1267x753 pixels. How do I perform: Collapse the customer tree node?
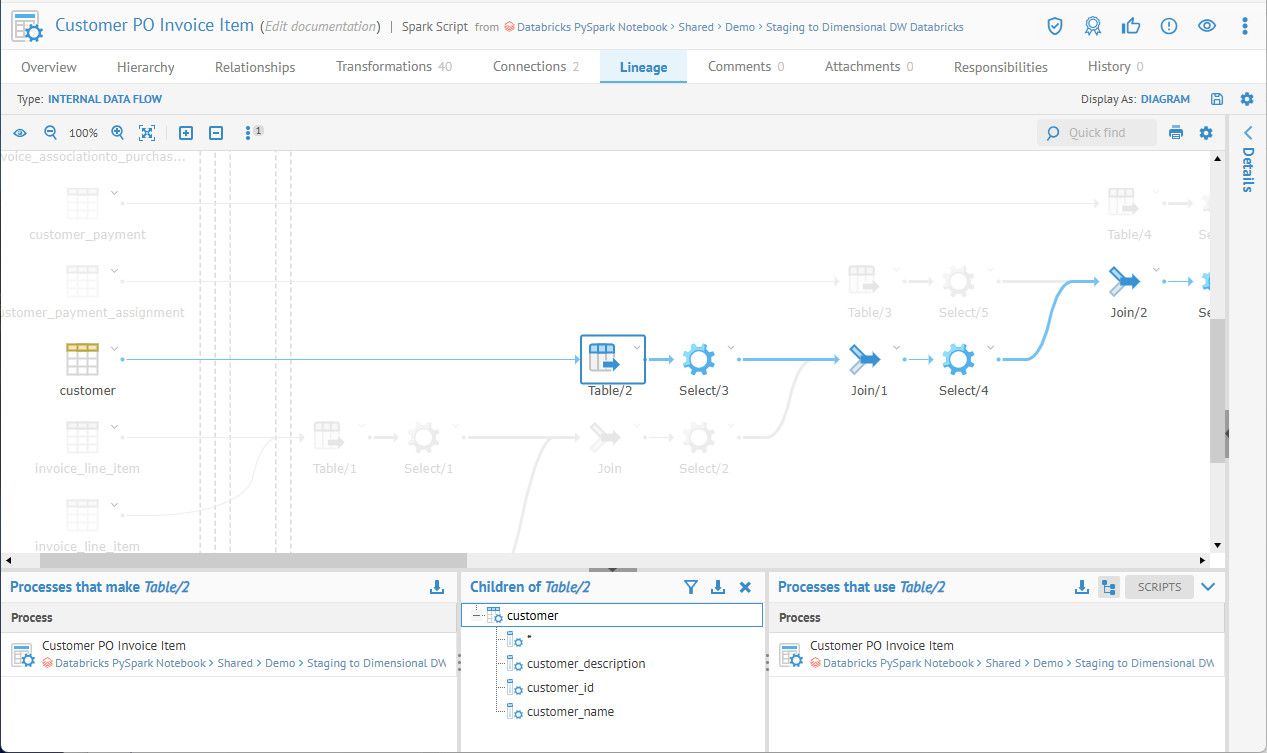(478, 616)
